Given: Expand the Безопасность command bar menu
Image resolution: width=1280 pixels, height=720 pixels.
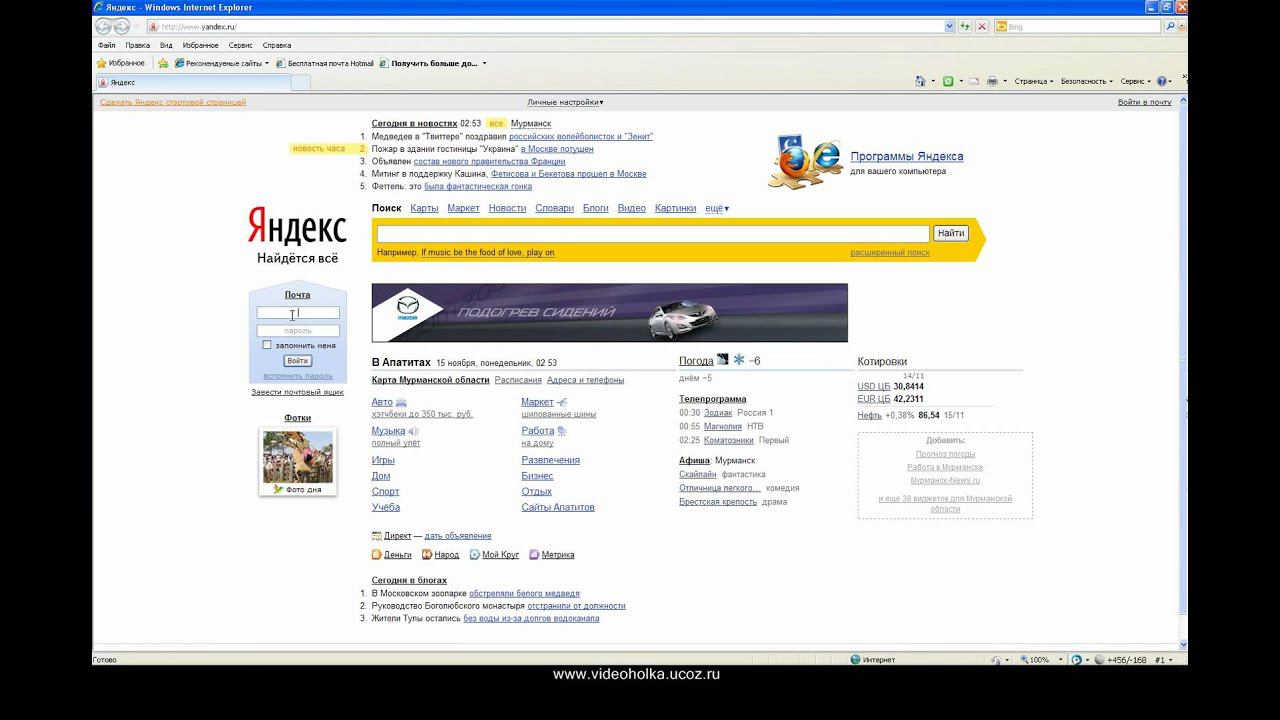Looking at the screenshot, I should pos(1087,81).
